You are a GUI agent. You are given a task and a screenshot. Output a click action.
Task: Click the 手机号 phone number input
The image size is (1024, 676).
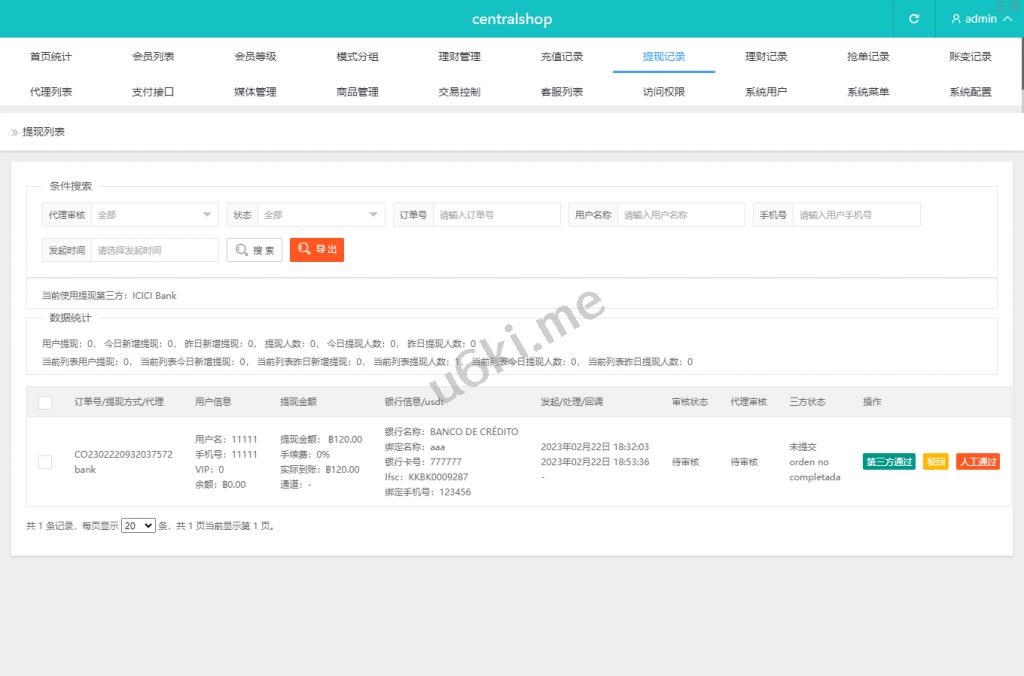pyautogui.click(x=855, y=215)
